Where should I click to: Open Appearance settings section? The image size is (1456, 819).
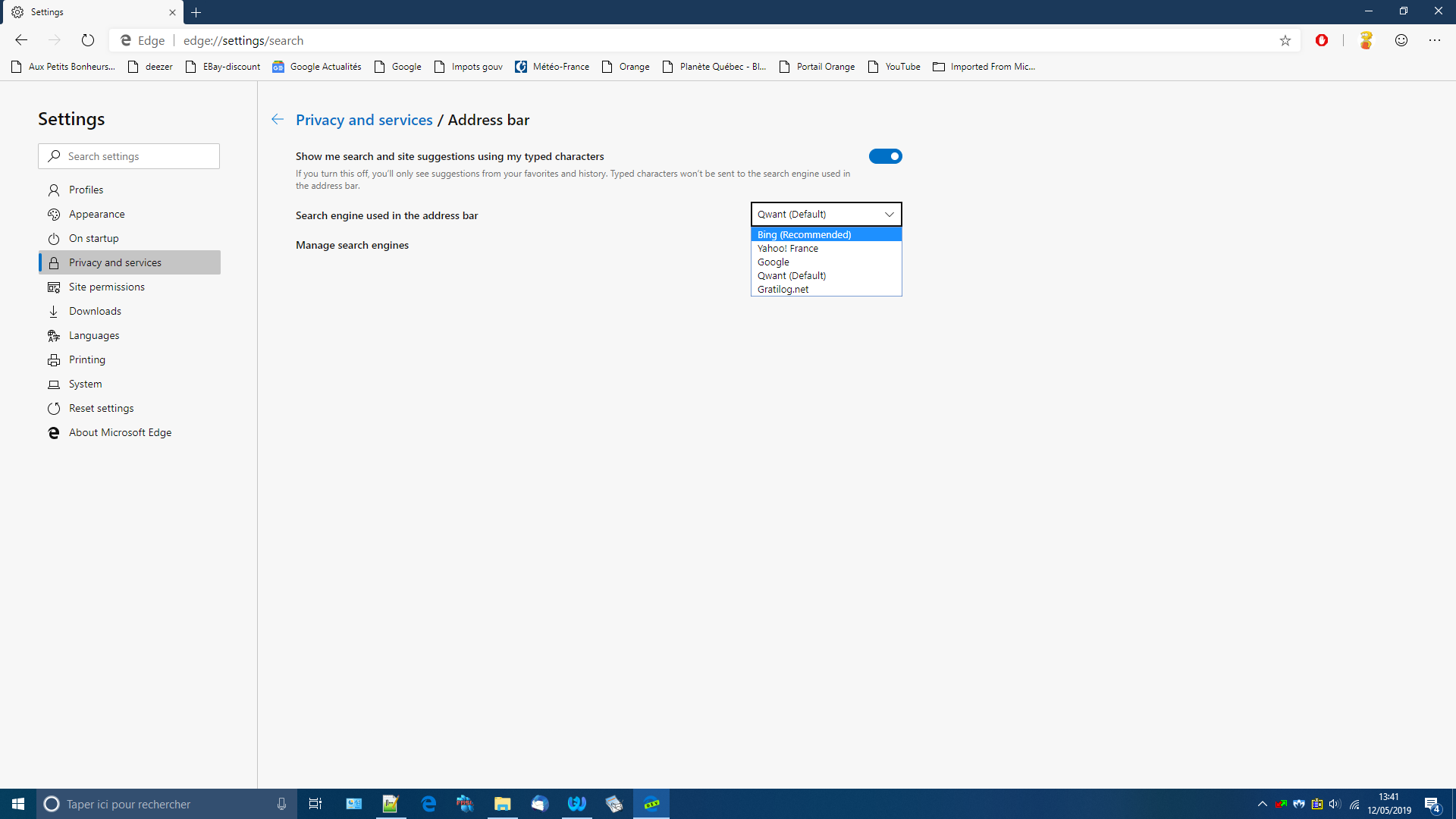pyautogui.click(x=130, y=214)
